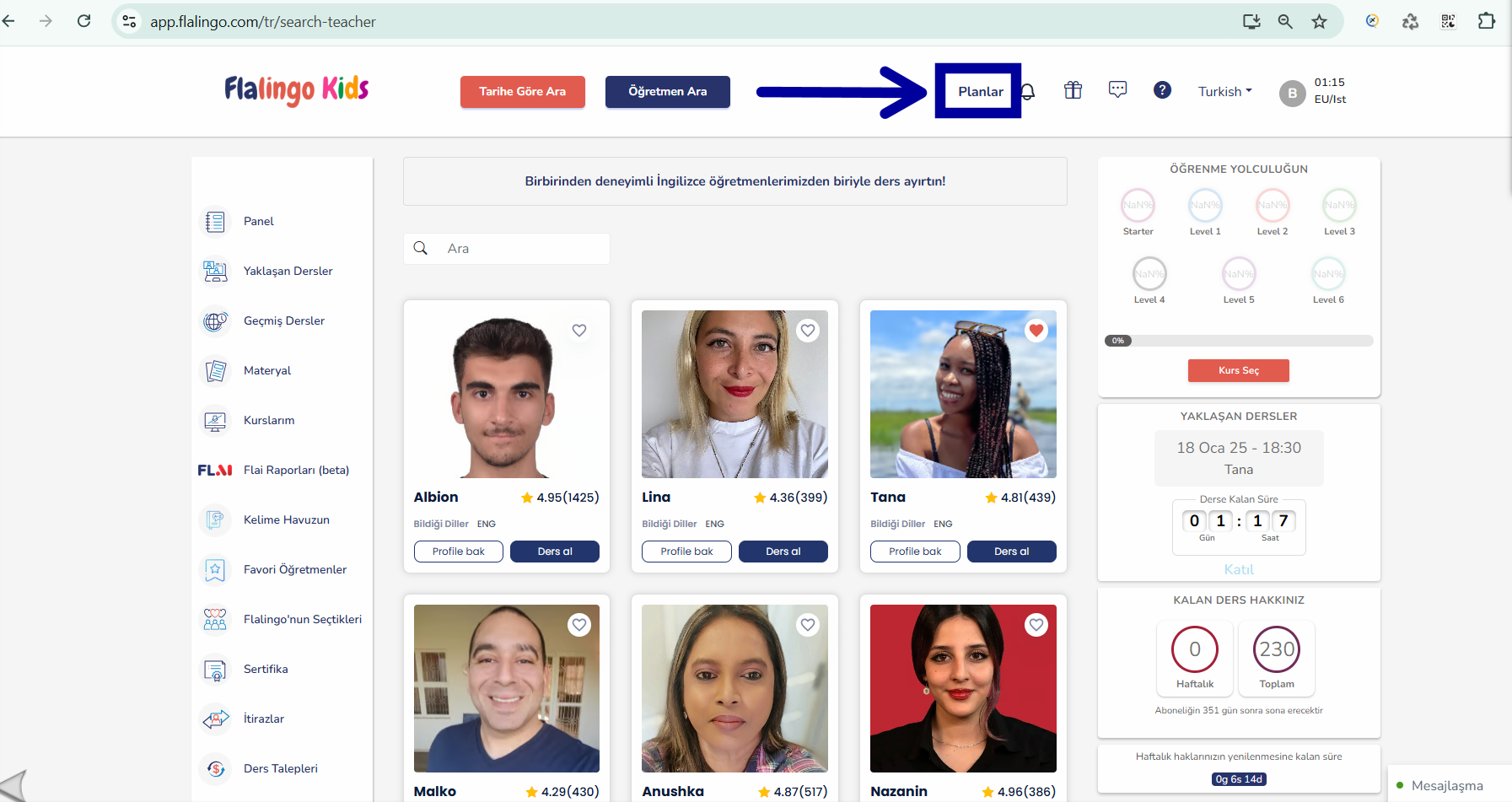Book lesson with Albion via Ders al
Viewport: 1512px width, 802px height.
coord(555,552)
